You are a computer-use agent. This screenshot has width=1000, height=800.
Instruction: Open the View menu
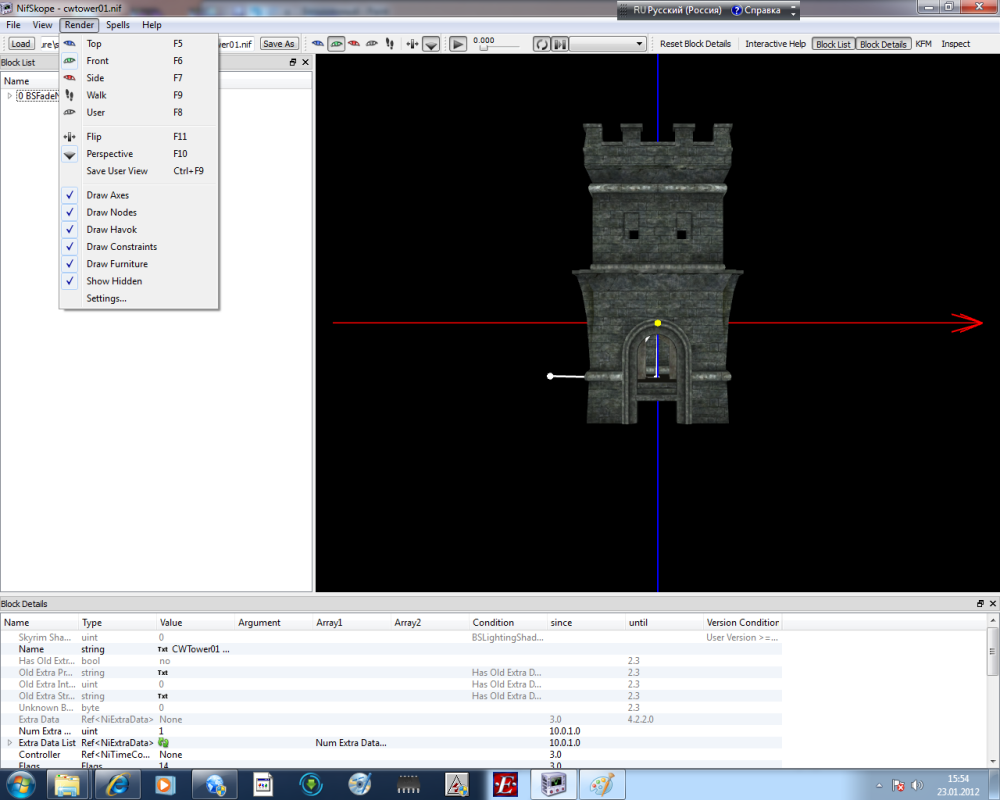click(42, 25)
